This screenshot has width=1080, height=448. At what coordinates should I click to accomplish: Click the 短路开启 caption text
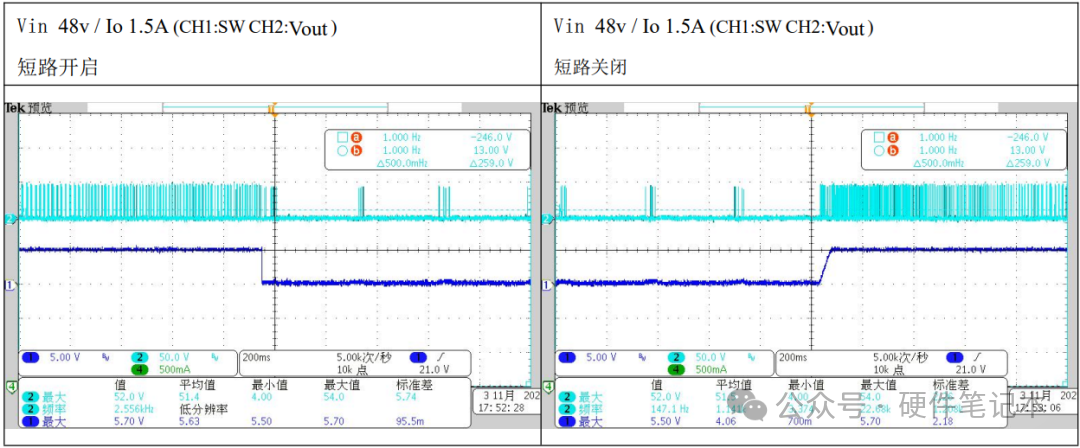[x=58, y=68]
